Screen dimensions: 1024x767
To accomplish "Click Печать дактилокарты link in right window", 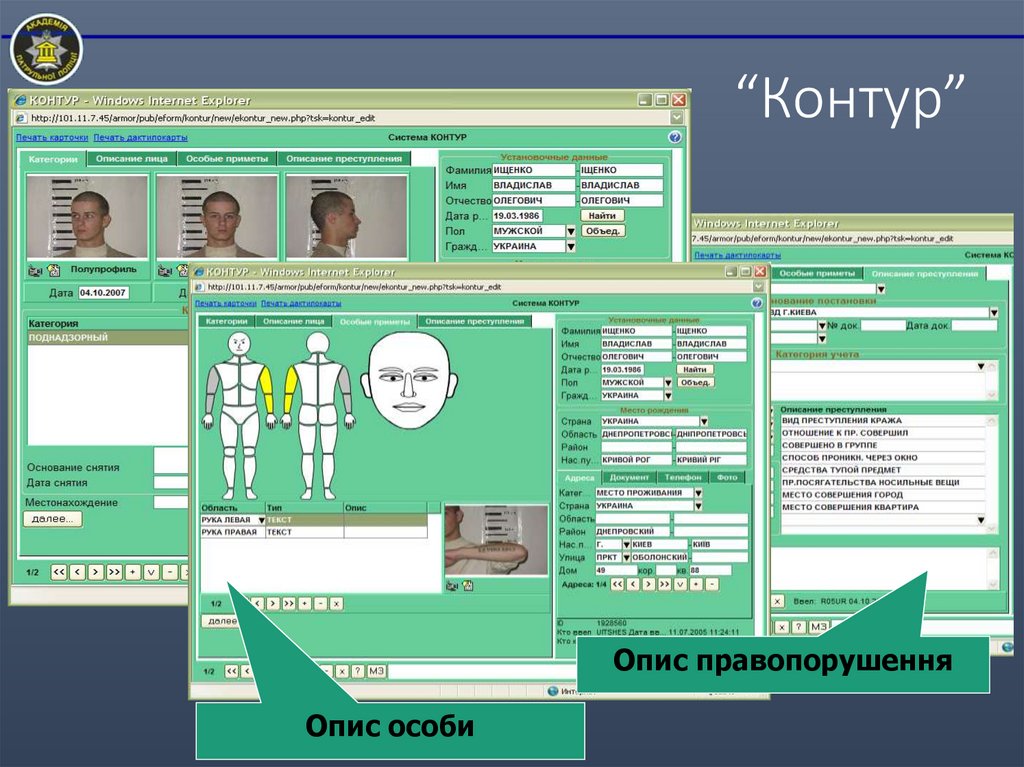I will 737,255.
